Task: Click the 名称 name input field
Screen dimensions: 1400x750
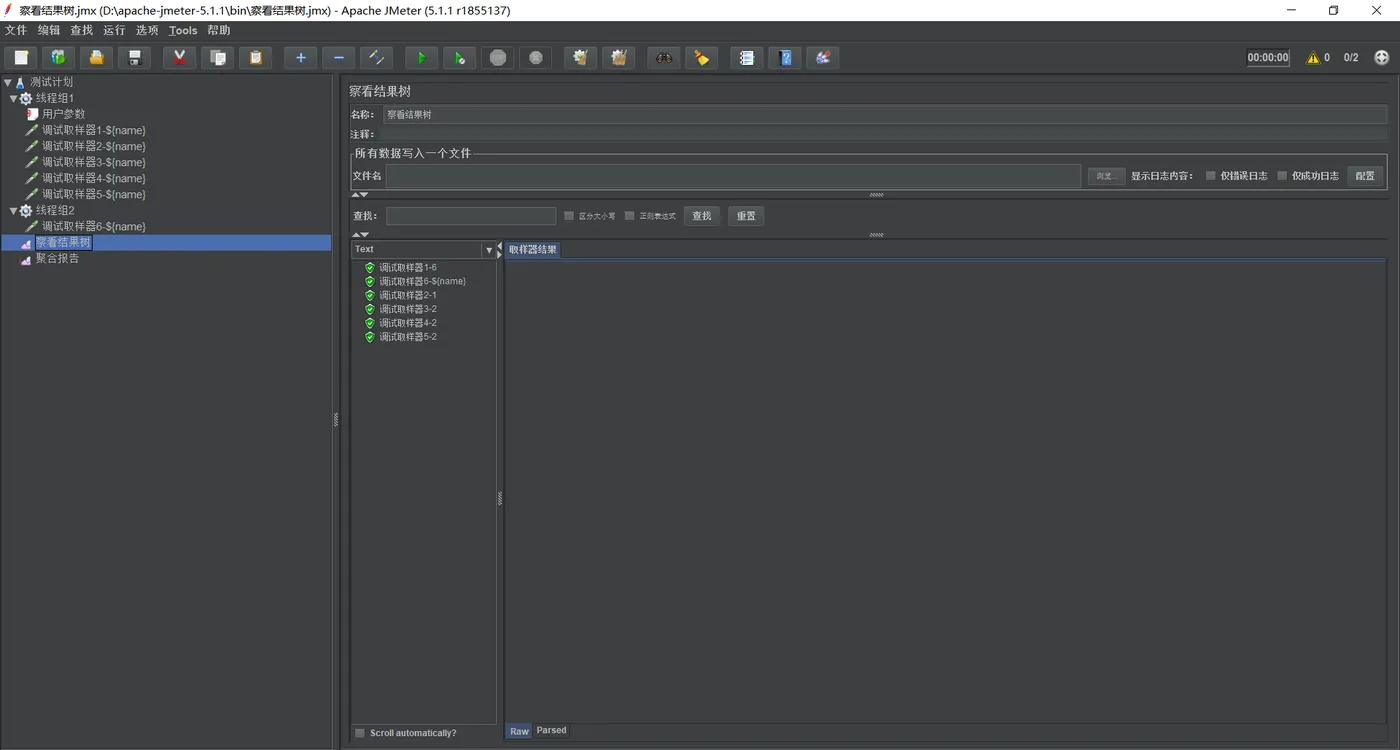Action: coord(885,115)
